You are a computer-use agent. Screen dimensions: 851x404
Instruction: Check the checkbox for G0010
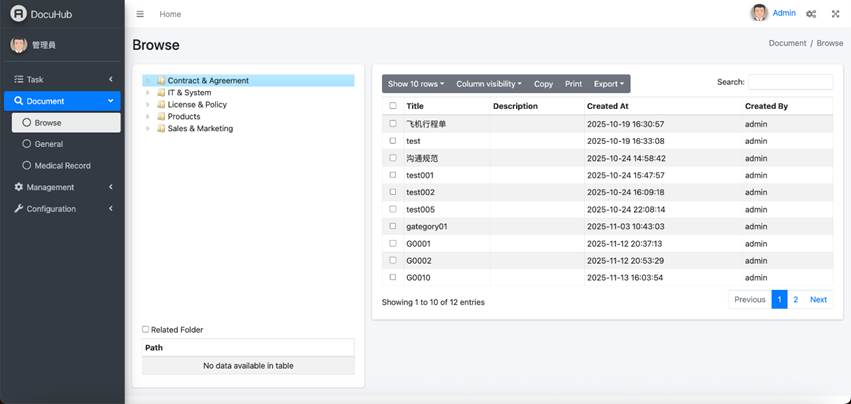(x=393, y=277)
